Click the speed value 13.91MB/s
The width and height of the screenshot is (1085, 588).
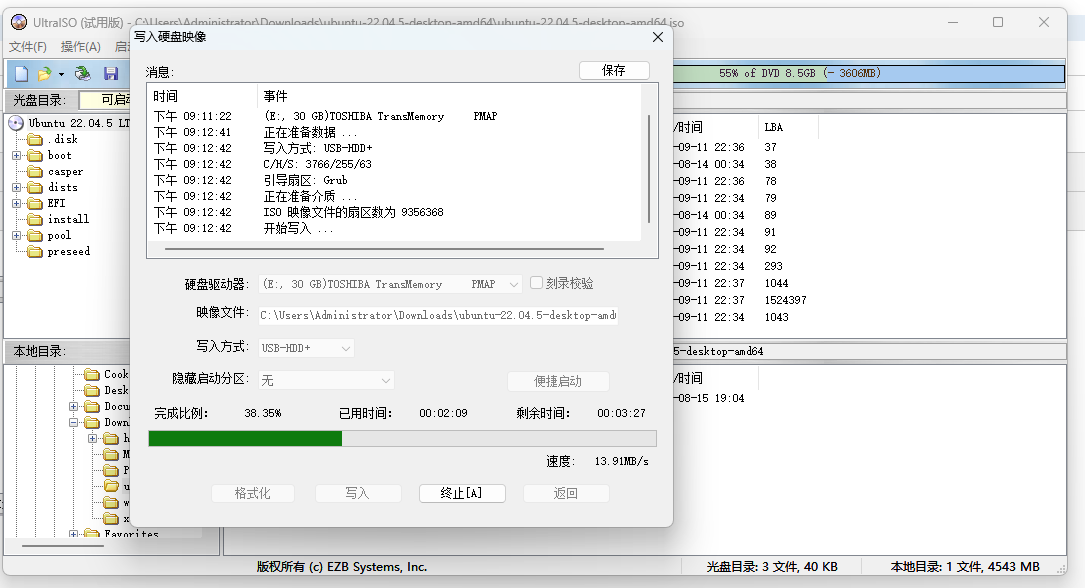click(621, 461)
